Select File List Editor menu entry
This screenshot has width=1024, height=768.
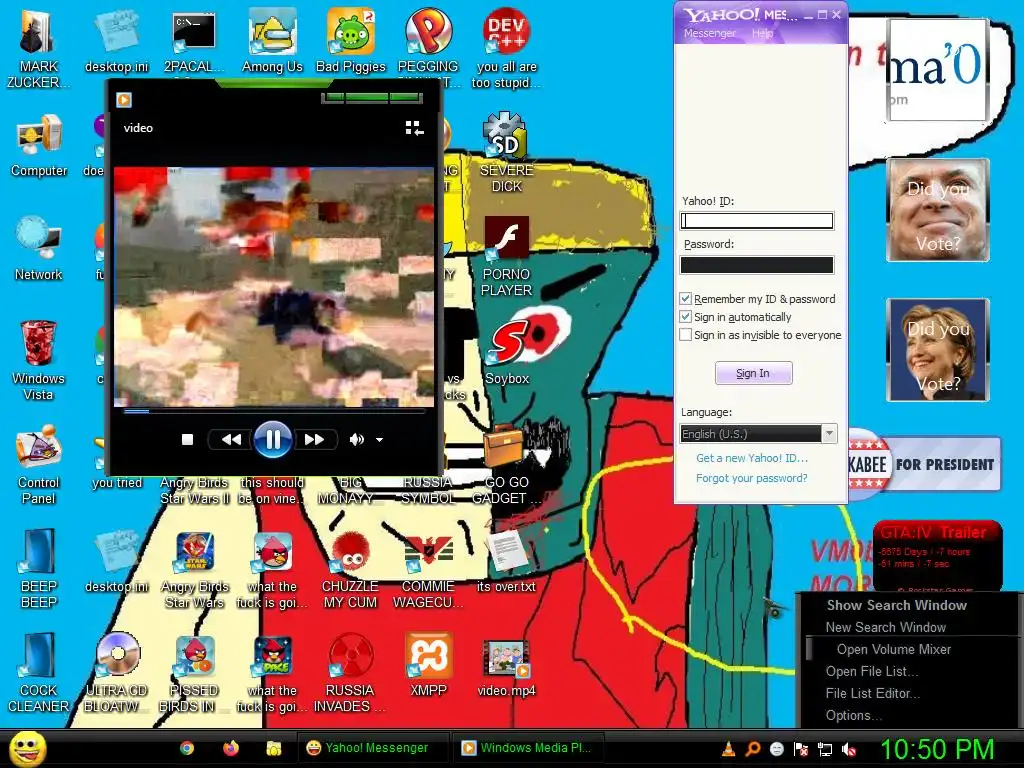[872, 694]
